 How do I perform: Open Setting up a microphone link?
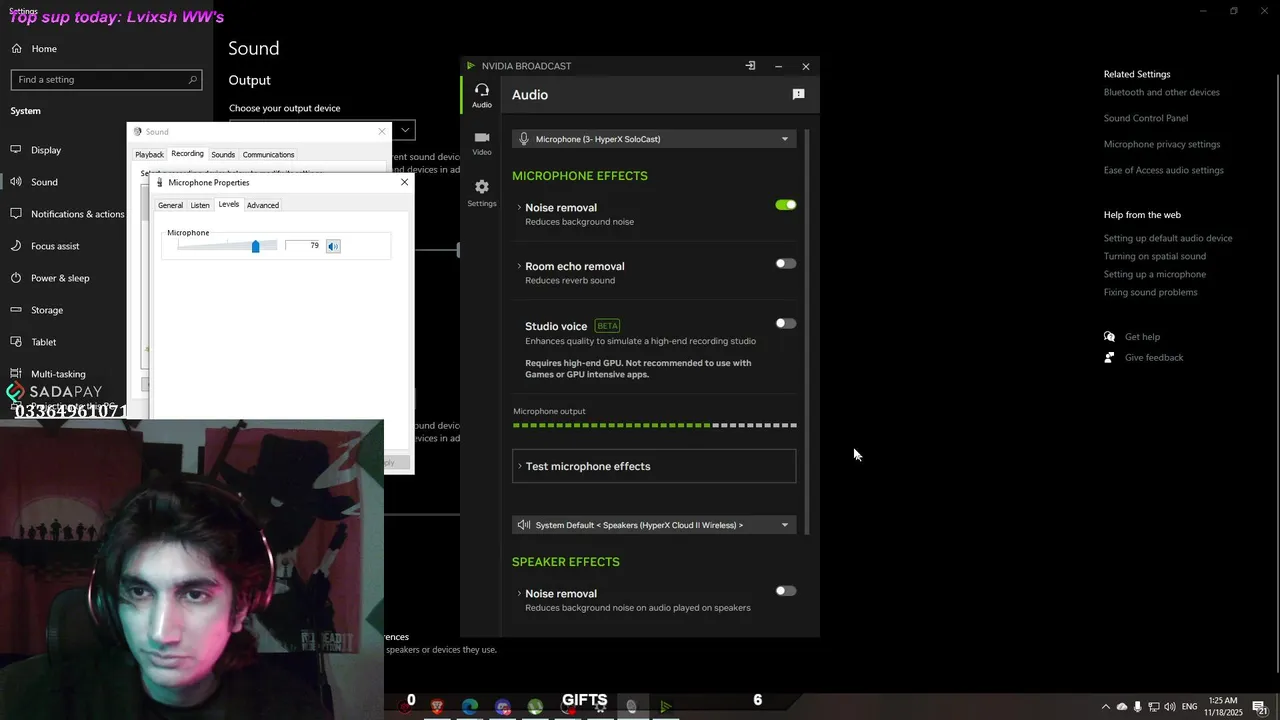pyautogui.click(x=1154, y=274)
